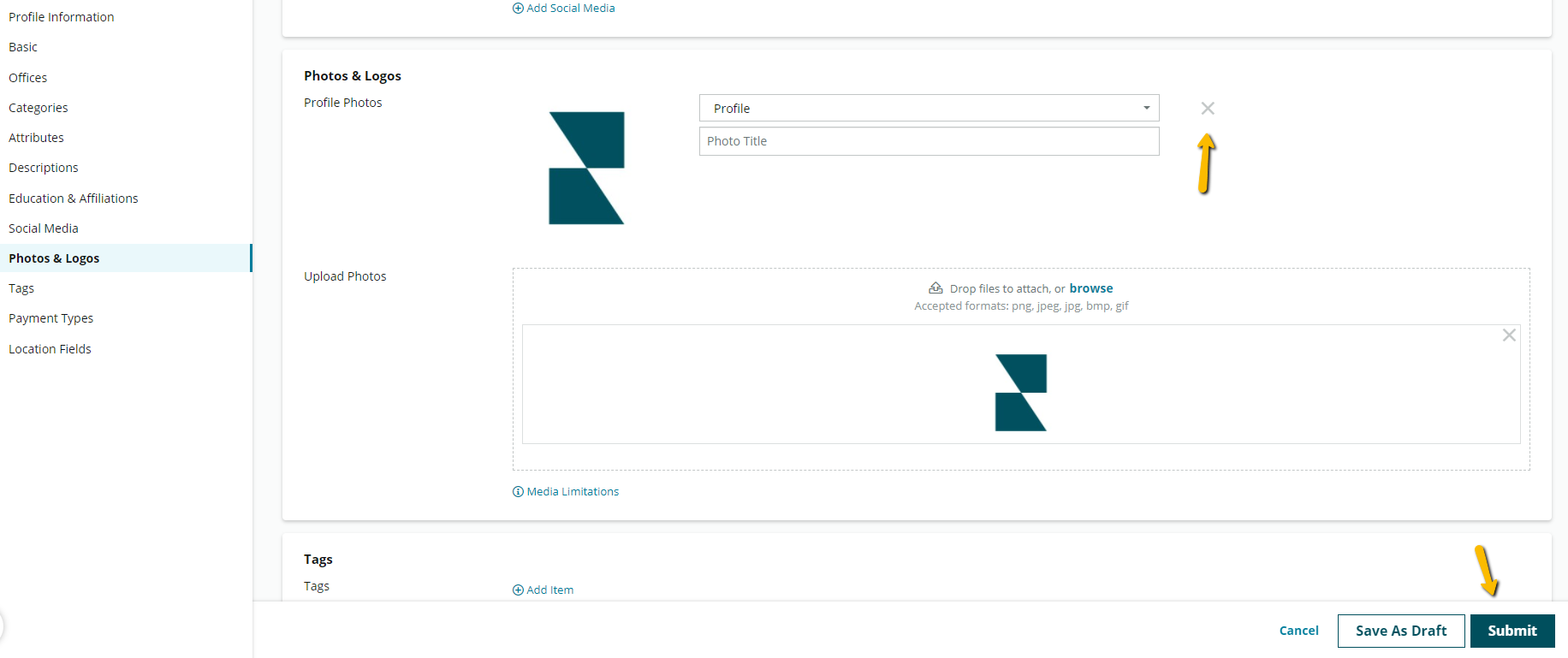The image size is (1568, 658).
Task: Remove the profile photo with X icon
Action: point(1207,109)
